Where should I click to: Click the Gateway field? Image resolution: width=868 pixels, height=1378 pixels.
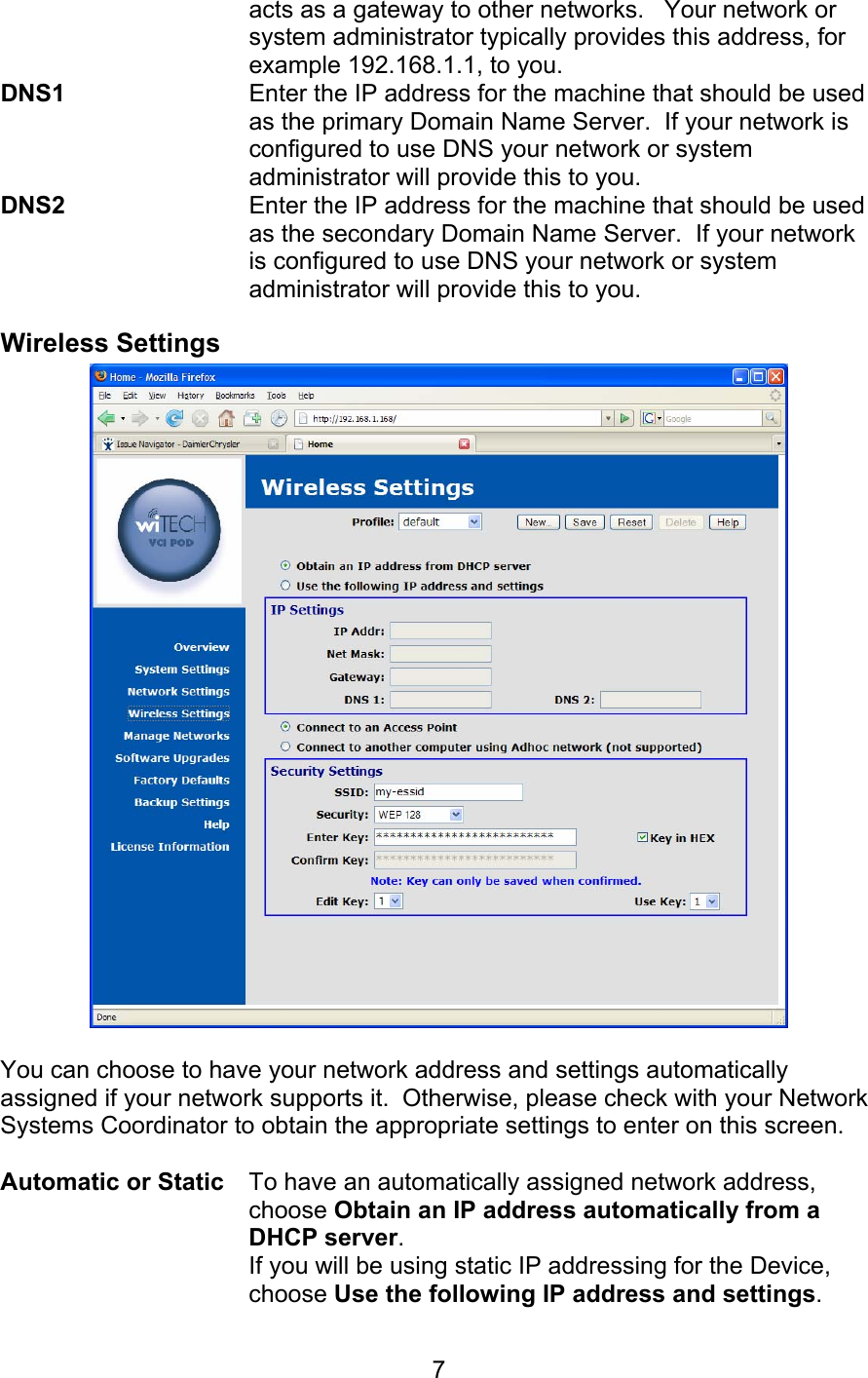coord(440,676)
